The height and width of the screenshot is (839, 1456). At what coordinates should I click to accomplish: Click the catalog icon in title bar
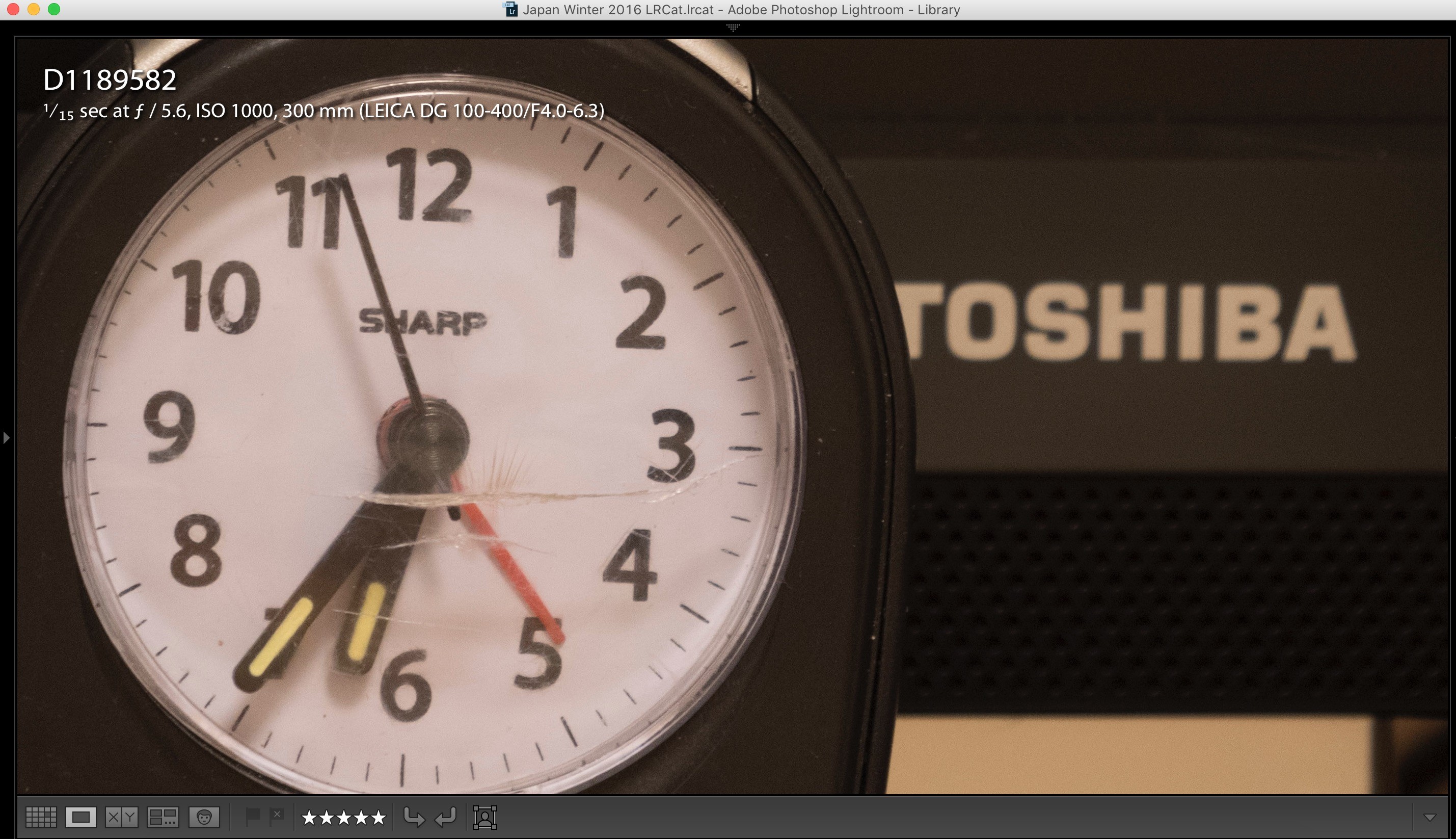pyautogui.click(x=511, y=9)
